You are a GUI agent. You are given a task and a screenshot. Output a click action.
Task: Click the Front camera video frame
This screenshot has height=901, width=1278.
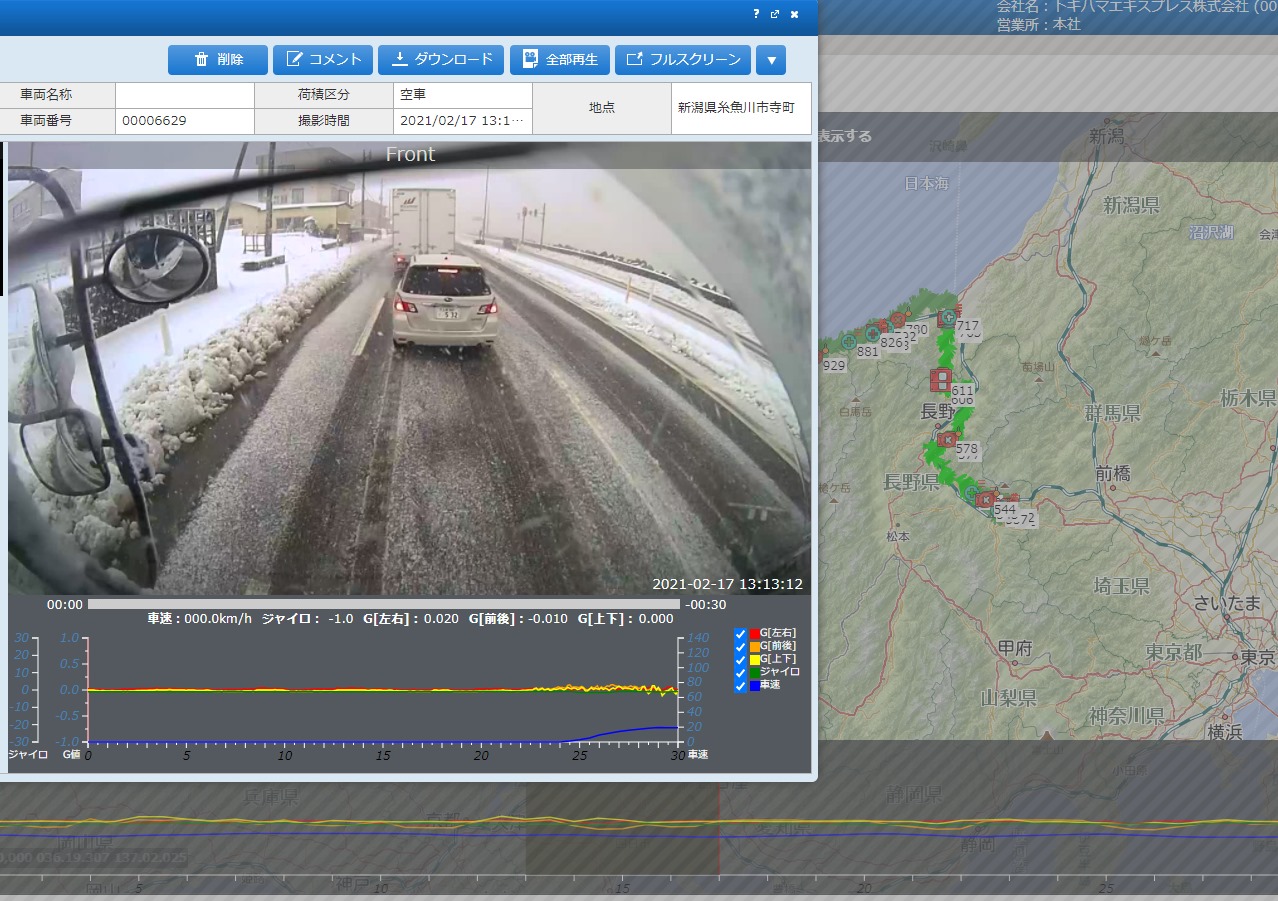click(409, 369)
